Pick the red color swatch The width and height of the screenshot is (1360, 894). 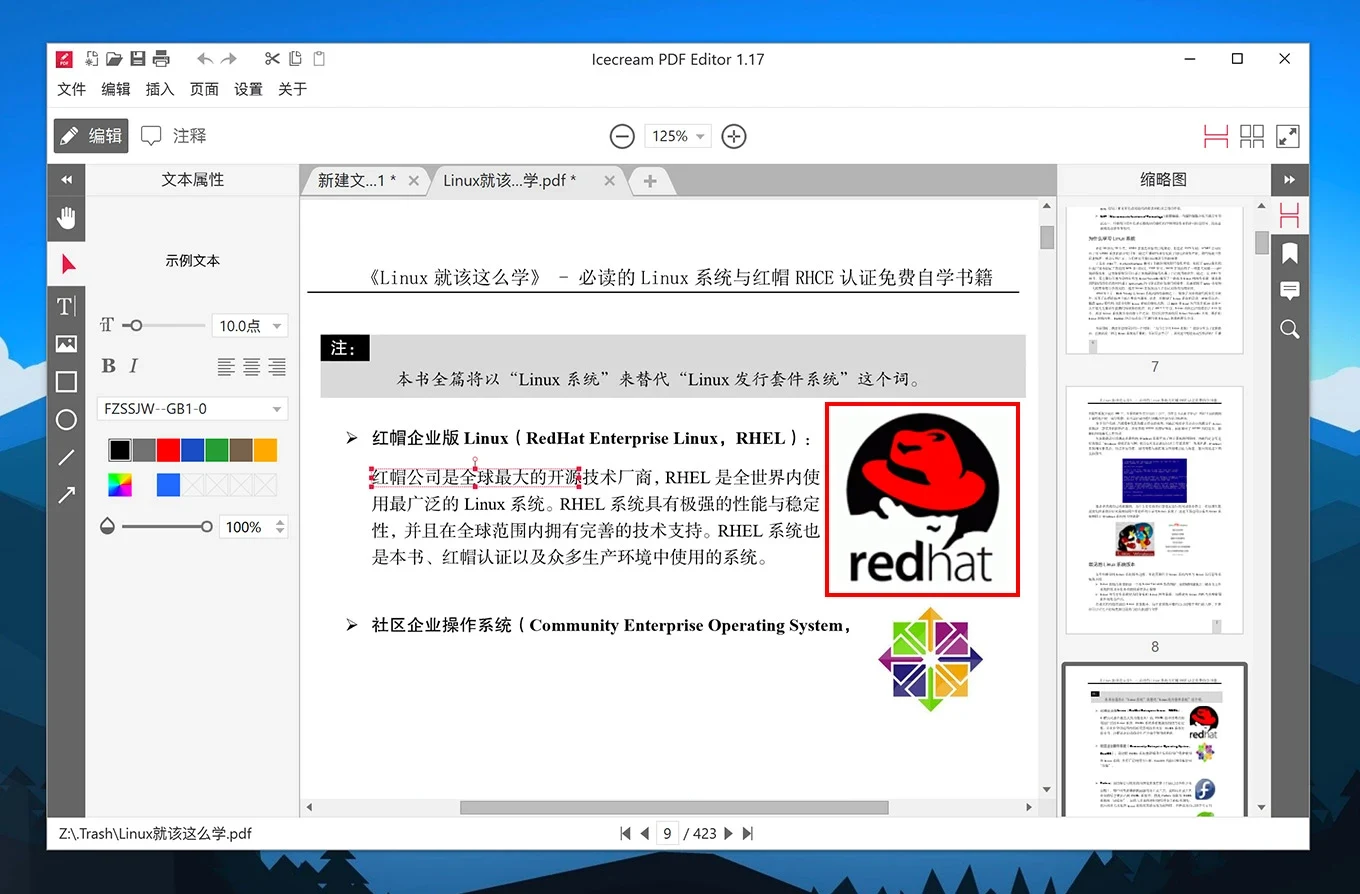(168, 450)
